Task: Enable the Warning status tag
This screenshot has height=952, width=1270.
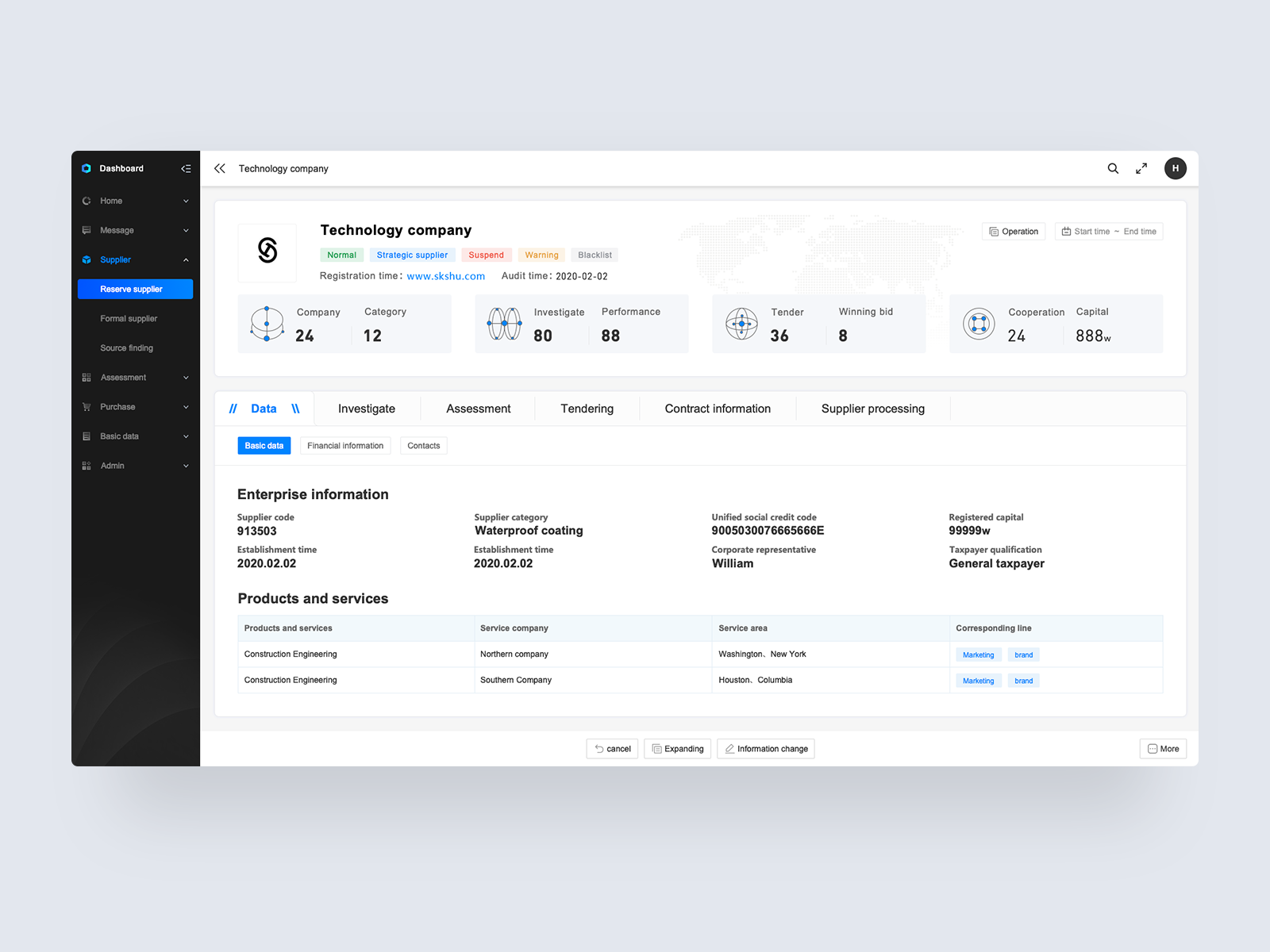Action: (541, 255)
